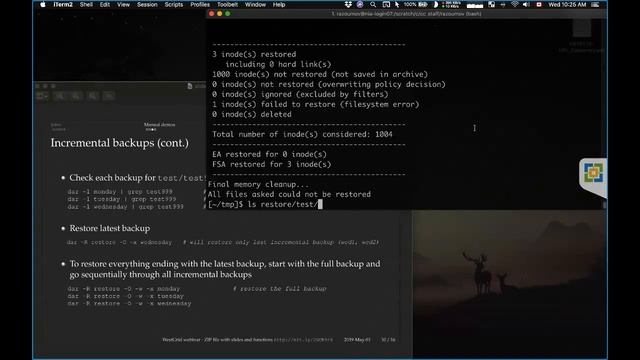Open the bit.ly link in slide footer
Image resolution: width=640 pixels, height=360 pixels.
click(x=303, y=340)
